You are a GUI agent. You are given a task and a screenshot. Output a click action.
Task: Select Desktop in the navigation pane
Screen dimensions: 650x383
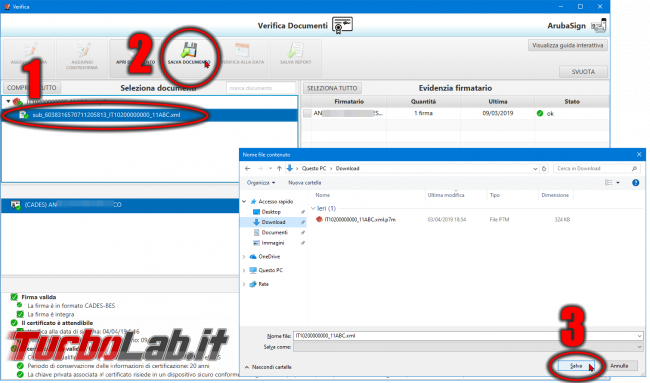point(271,212)
